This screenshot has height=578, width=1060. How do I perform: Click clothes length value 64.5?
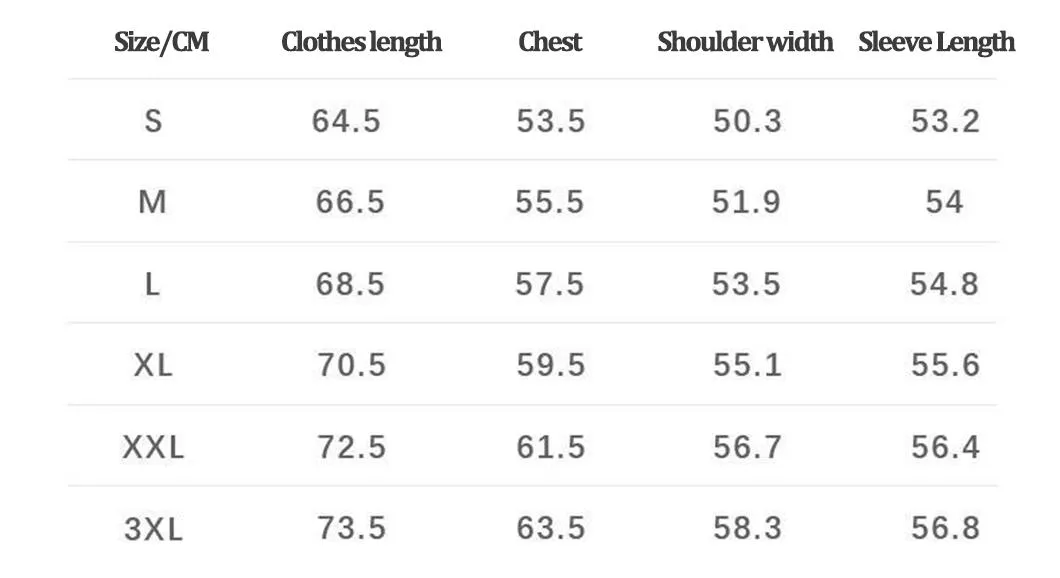(347, 122)
